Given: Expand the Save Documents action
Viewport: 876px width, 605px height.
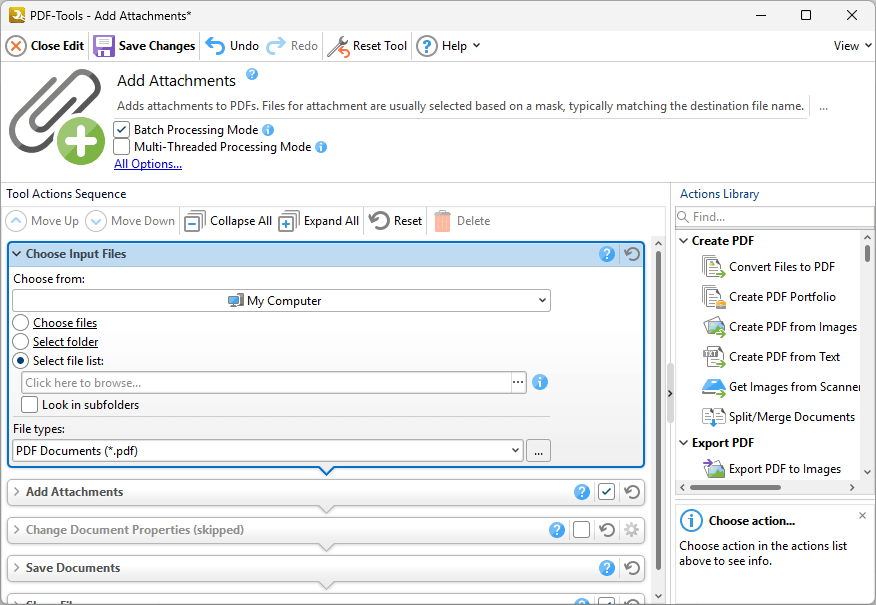Looking at the screenshot, I should (17, 568).
